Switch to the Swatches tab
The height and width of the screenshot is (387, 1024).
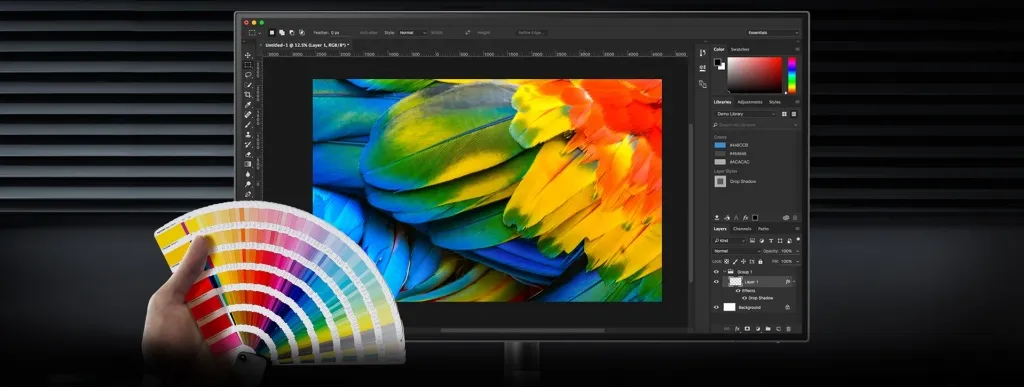point(740,50)
